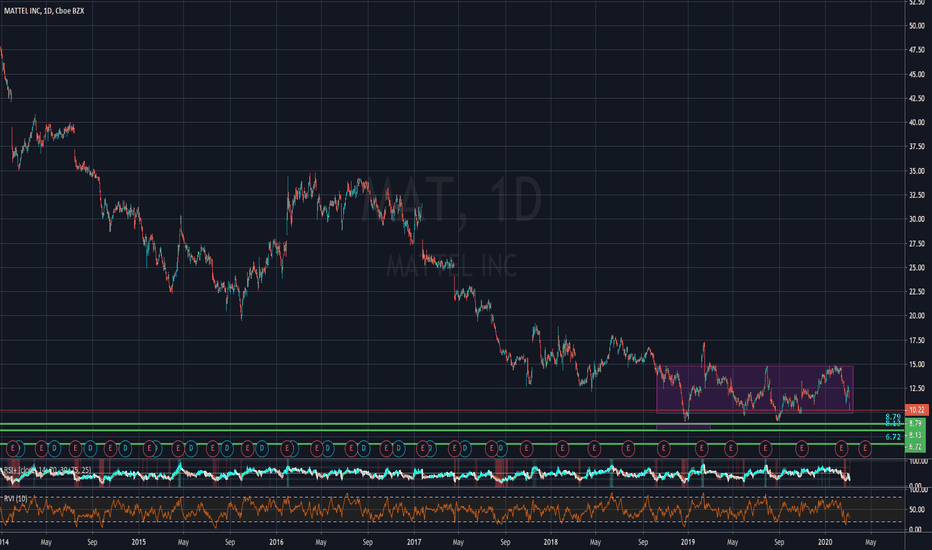Open the May 2014 dividend marker
The width and height of the screenshot is (932, 550).
point(54,448)
